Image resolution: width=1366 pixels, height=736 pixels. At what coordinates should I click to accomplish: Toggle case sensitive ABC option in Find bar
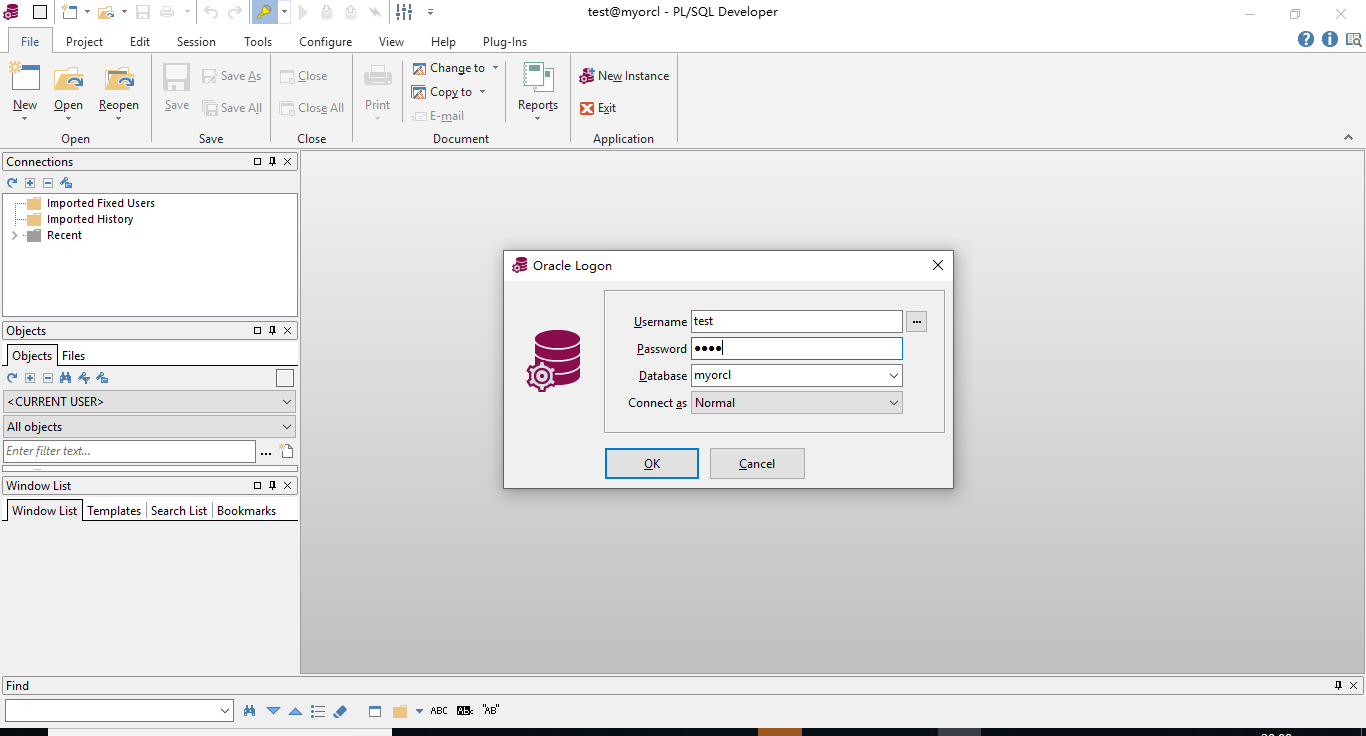[x=439, y=711]
